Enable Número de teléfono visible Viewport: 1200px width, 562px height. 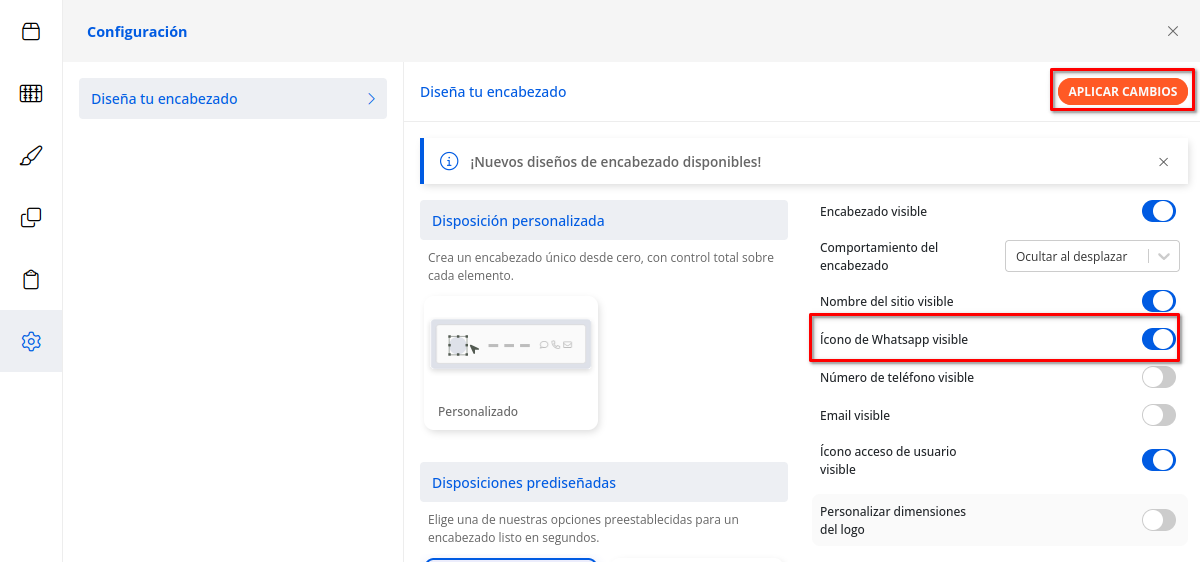click(1158, 378)
